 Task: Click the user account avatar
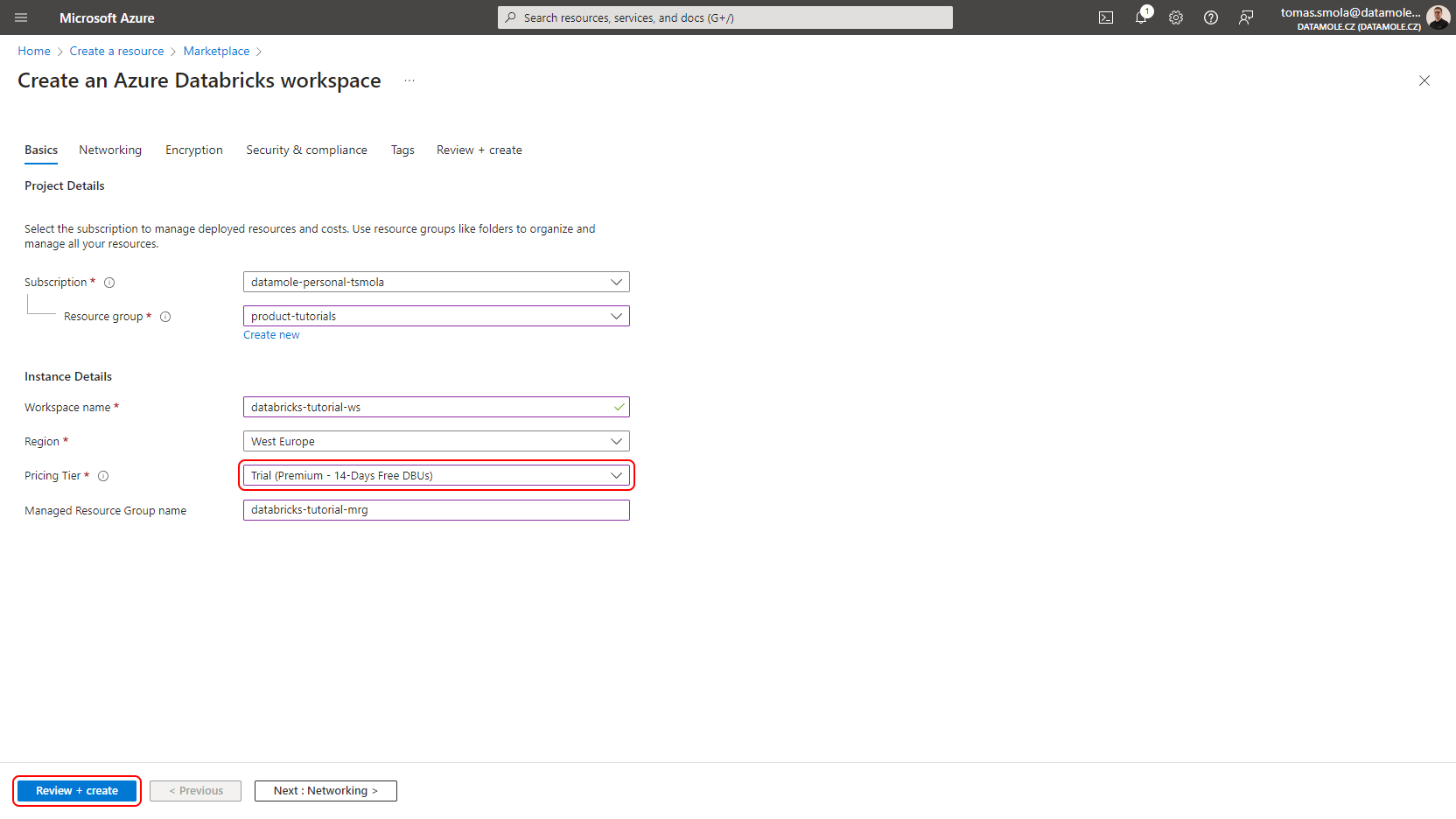pyautogui.click(x=1438, y=17)
